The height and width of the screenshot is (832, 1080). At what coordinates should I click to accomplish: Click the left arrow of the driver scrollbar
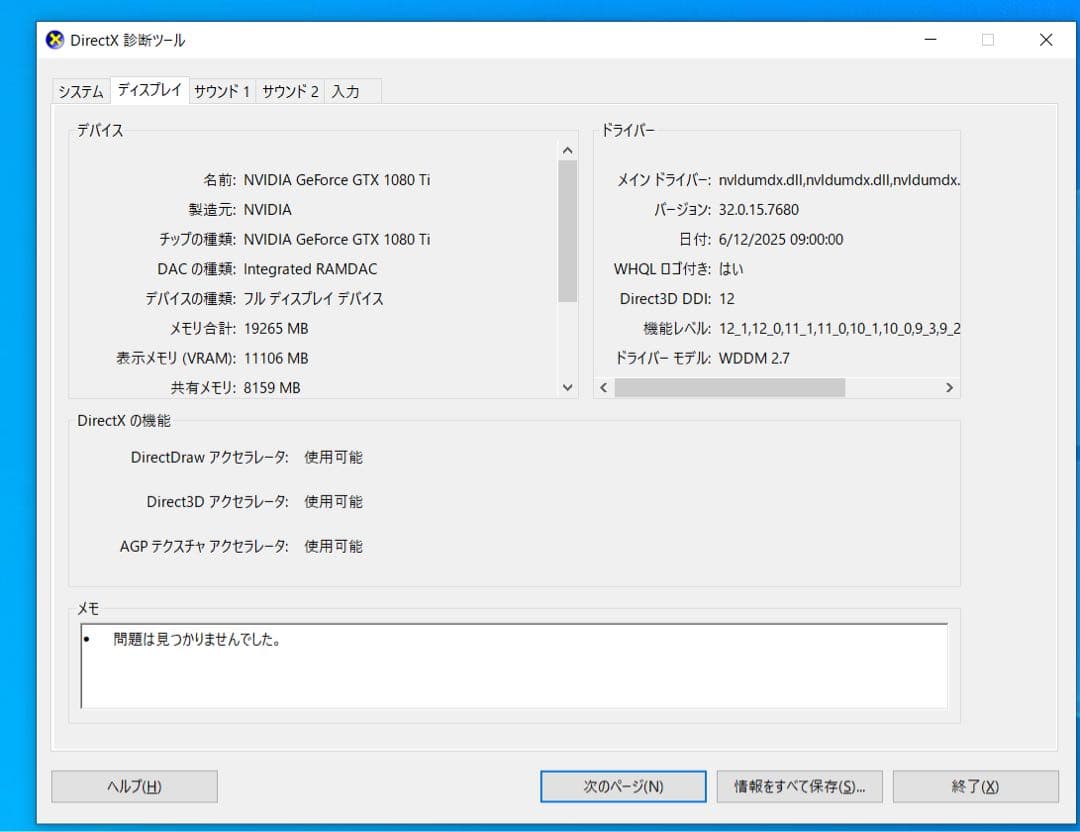pyautogui.click(x=603, y=387)
